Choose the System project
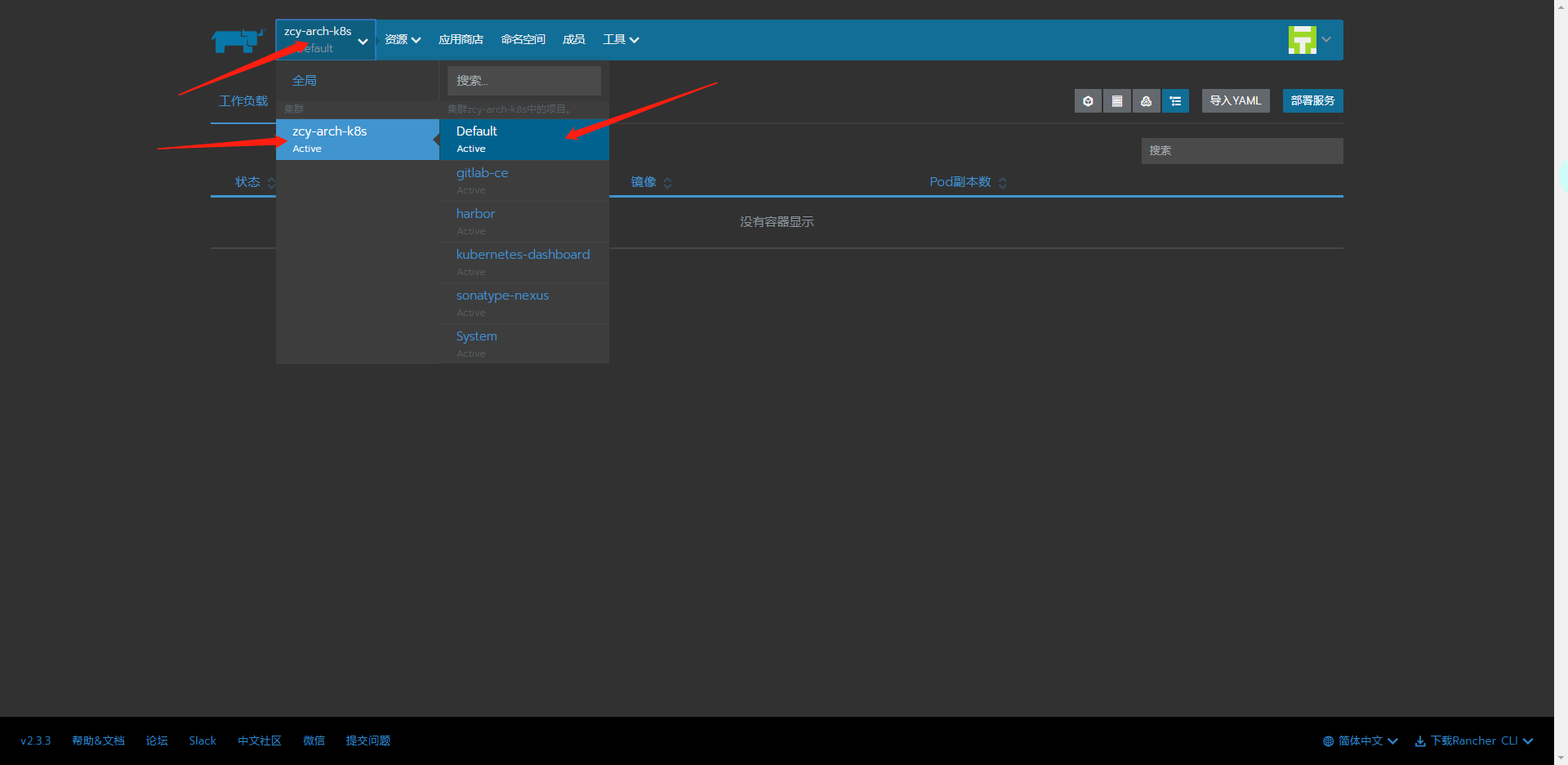This screenshot has height=765, width=1568. click(524, 344)
